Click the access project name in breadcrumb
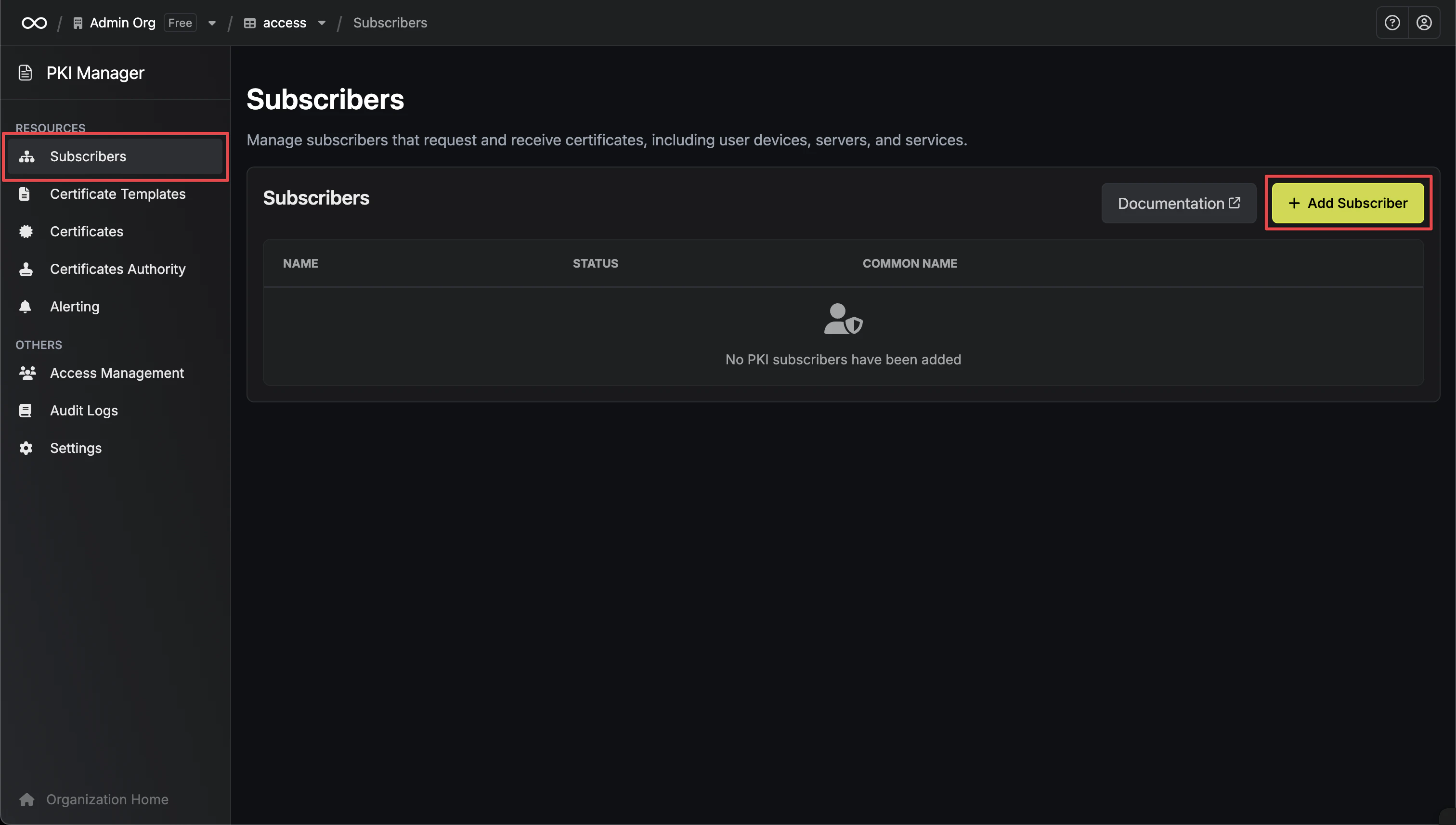This screenshot has width=1456, height=825. [285, 23]
